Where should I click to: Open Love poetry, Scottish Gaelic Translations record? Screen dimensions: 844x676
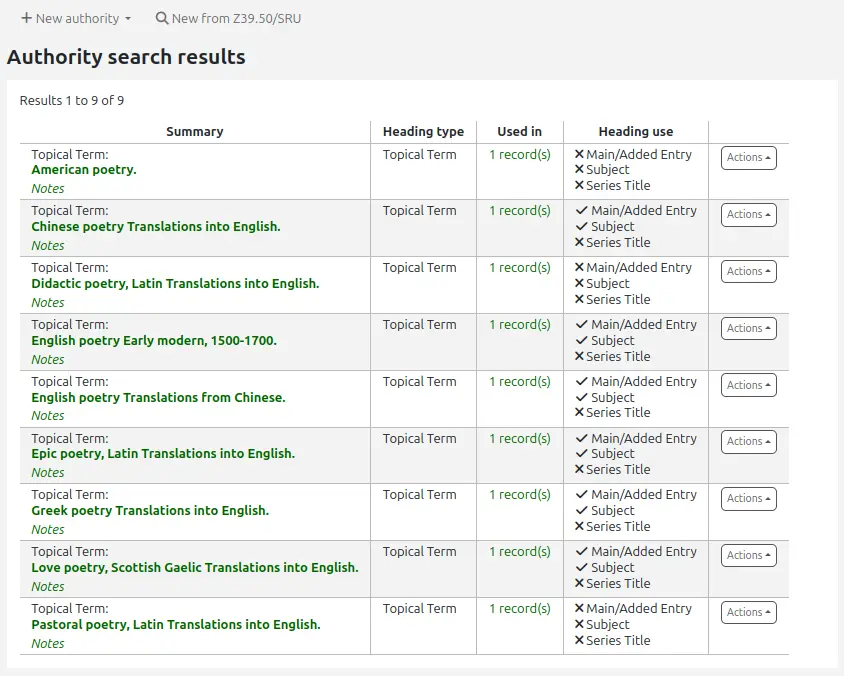[x=195, y=568]
